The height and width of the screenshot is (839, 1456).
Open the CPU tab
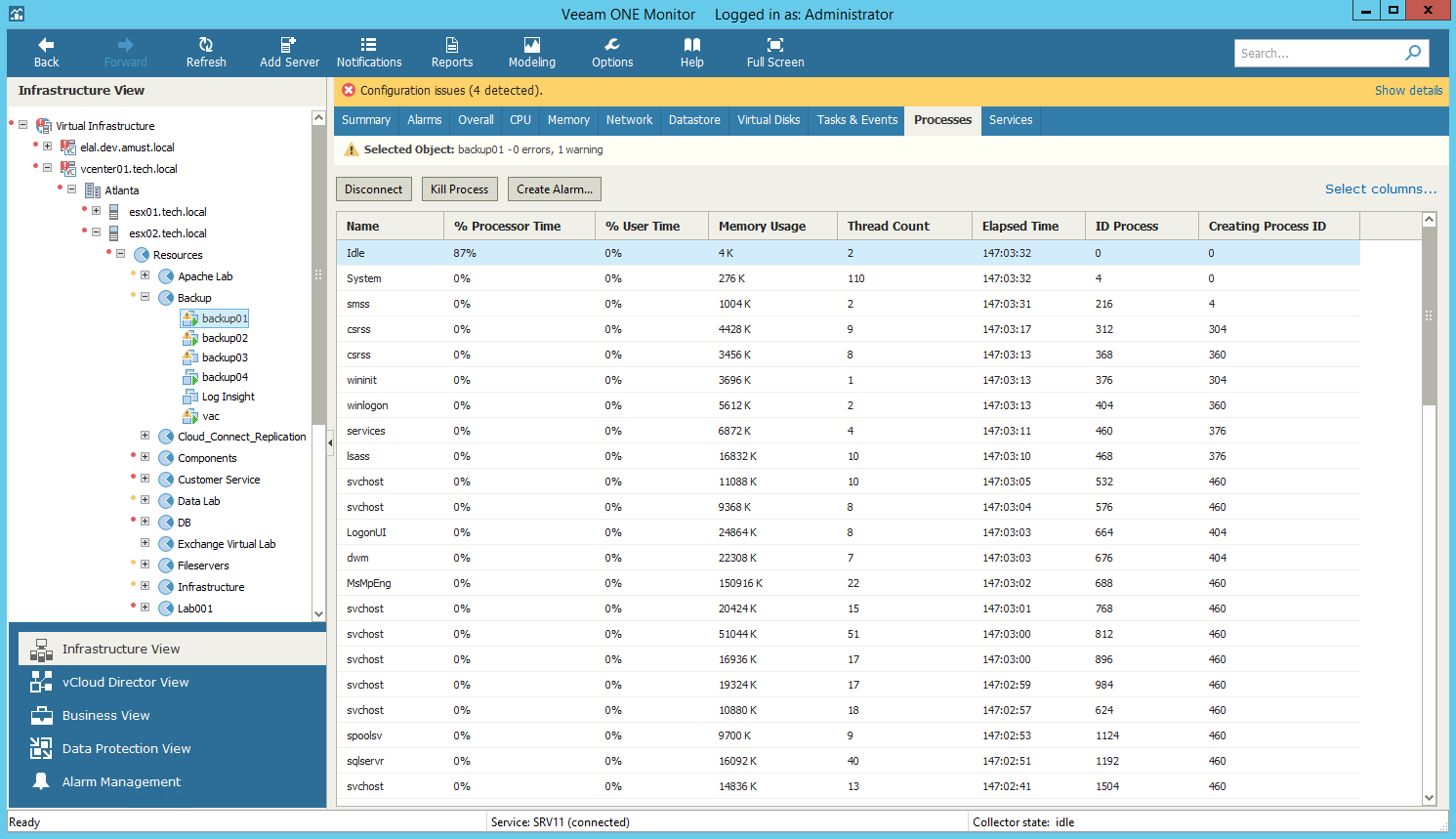pyautogui.click(x=520, y=120)
